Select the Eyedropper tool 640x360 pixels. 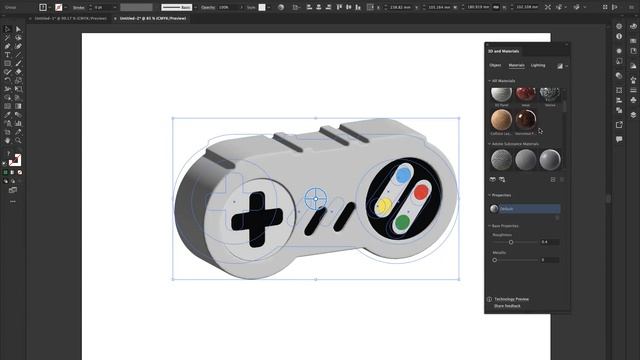pos(7,115)
